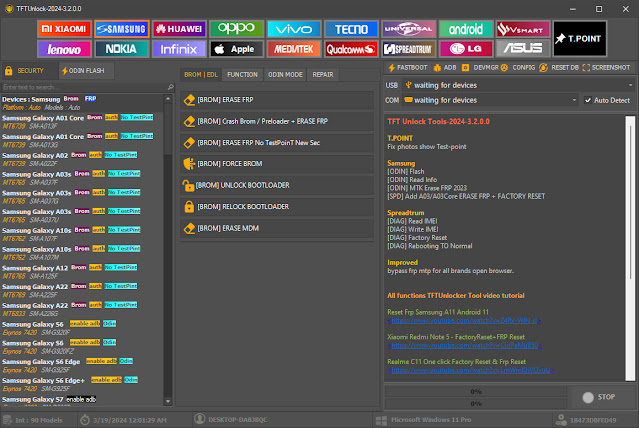Open Xiaomi Redmi Note 5 YouTube link
The width and height of the screenshot is (639, 428).
coord(465,346)
